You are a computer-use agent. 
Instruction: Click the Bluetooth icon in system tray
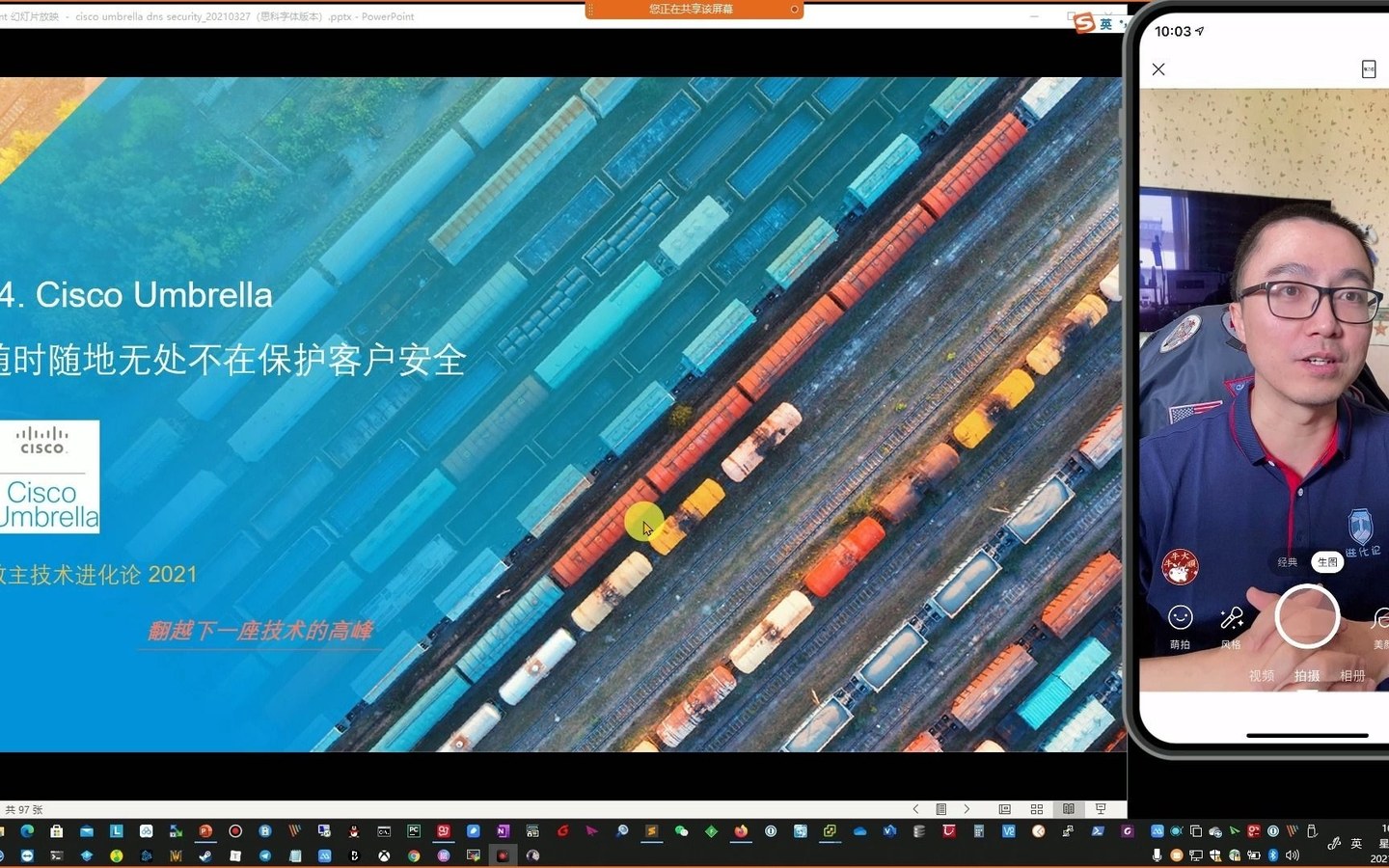(x=1273, y=854)
